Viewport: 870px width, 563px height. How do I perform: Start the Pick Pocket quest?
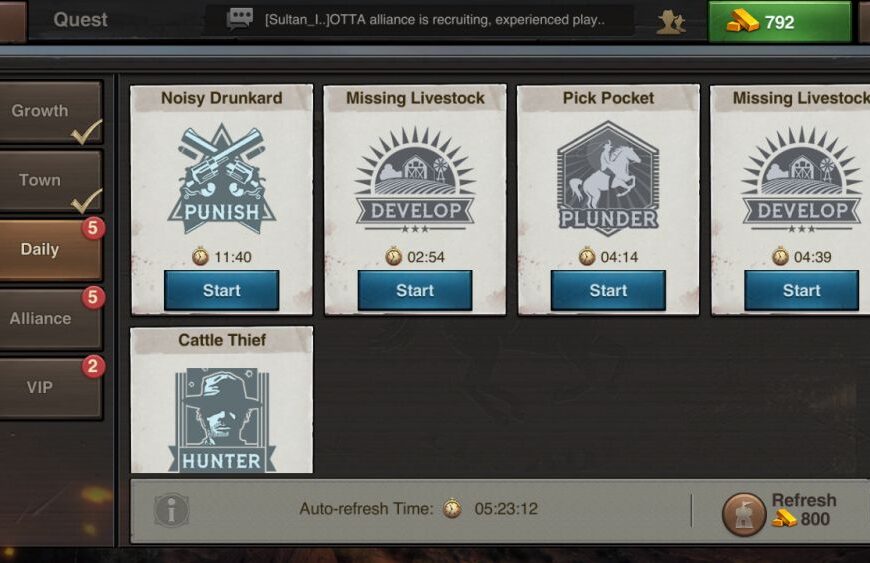click(x=608, y=290)
